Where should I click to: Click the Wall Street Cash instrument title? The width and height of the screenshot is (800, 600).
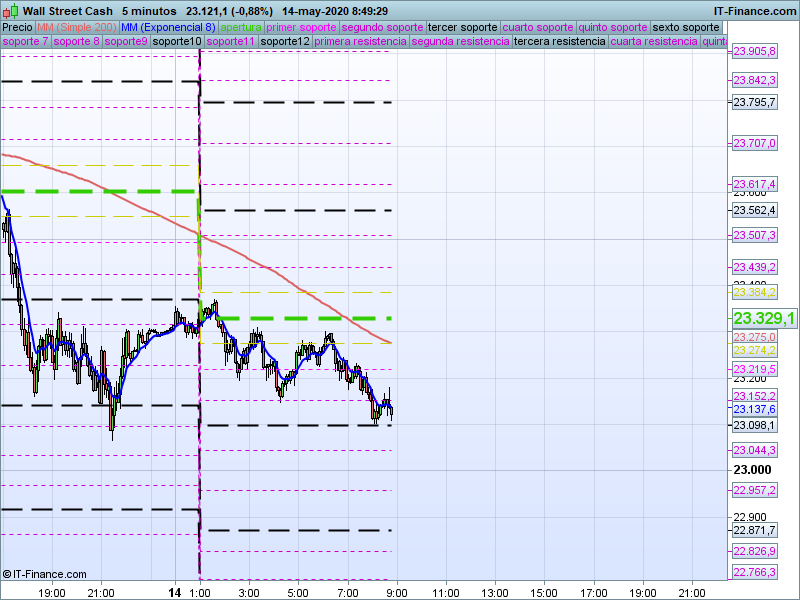point(68,11)
